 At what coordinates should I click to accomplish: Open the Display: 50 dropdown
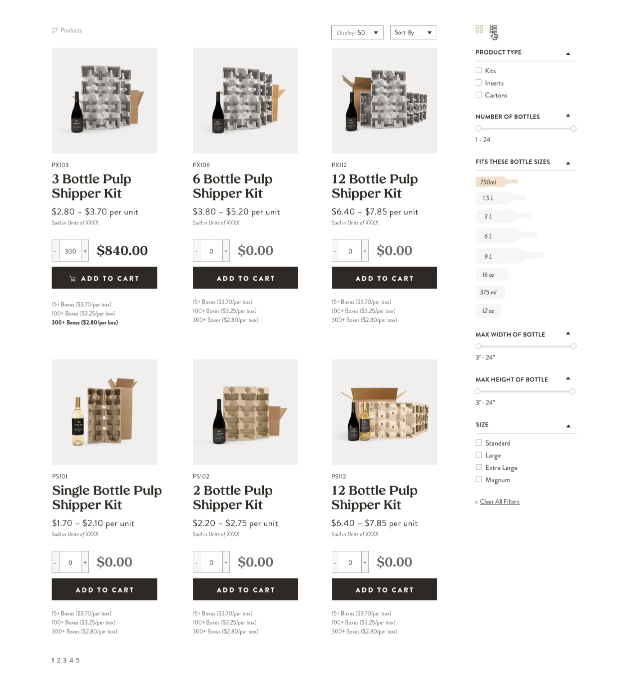click(357, 32)
